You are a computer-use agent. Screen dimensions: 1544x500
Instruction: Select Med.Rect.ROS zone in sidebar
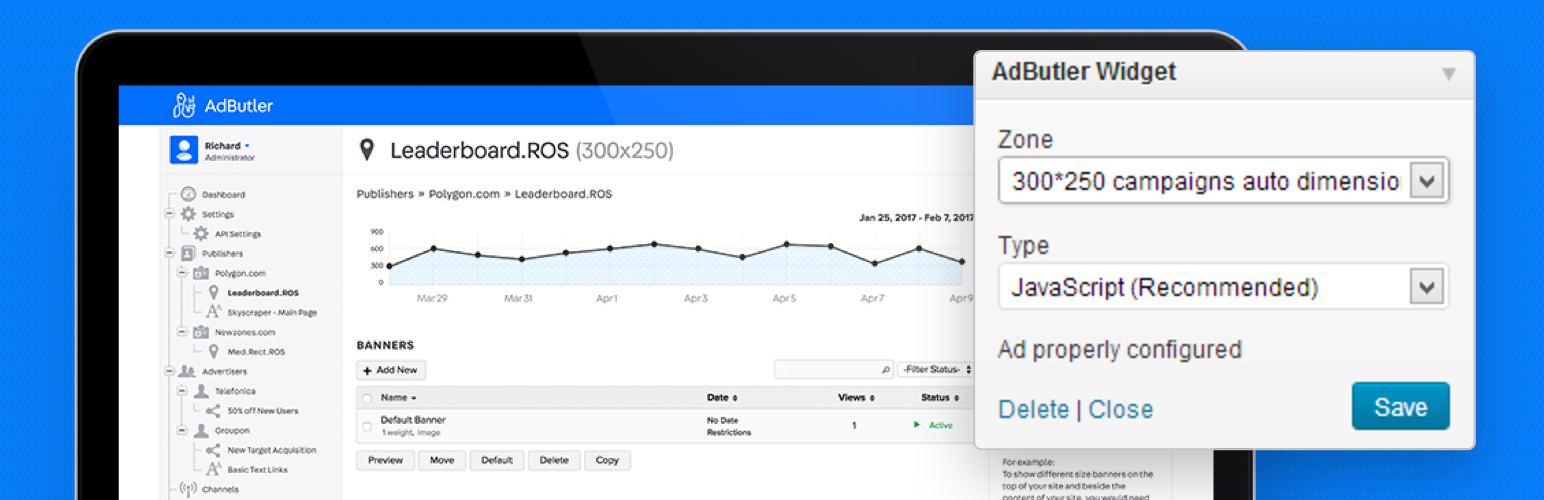(256, 352)
